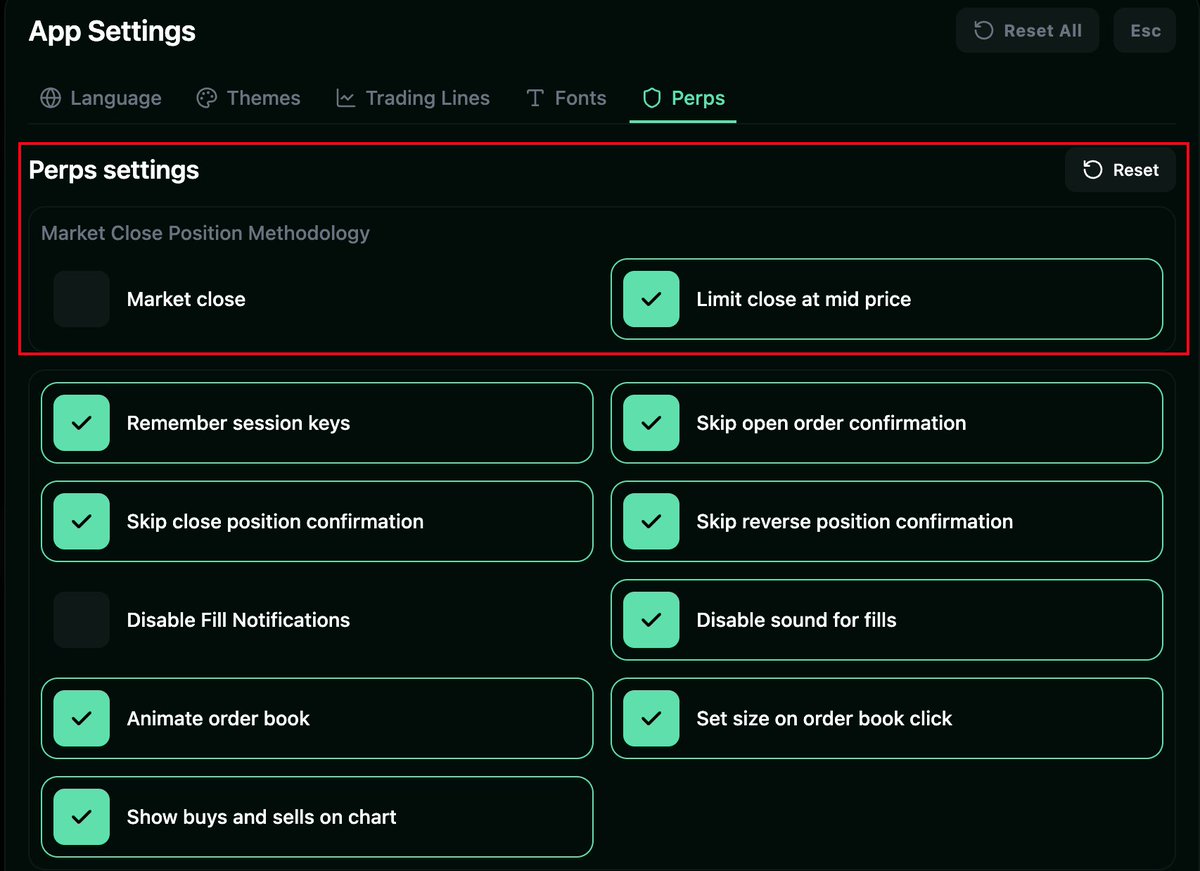Turn off Animate order book

82,718
